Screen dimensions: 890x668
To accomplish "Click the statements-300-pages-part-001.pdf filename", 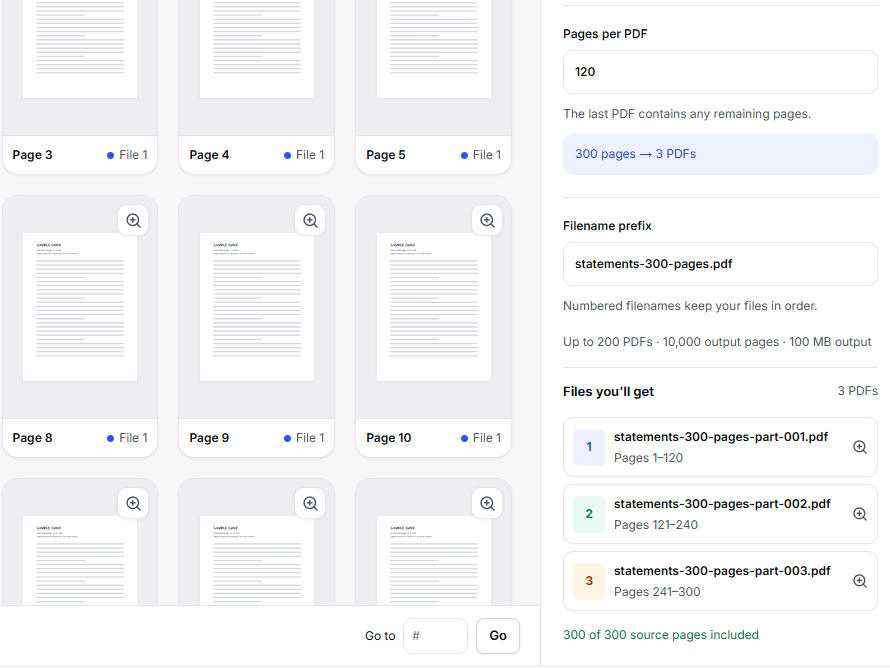I will 721,437.
